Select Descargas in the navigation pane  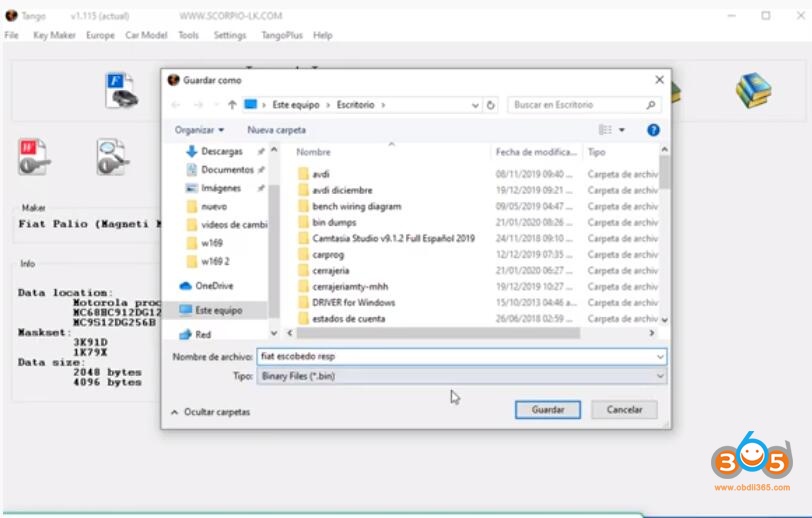(221, 151)
